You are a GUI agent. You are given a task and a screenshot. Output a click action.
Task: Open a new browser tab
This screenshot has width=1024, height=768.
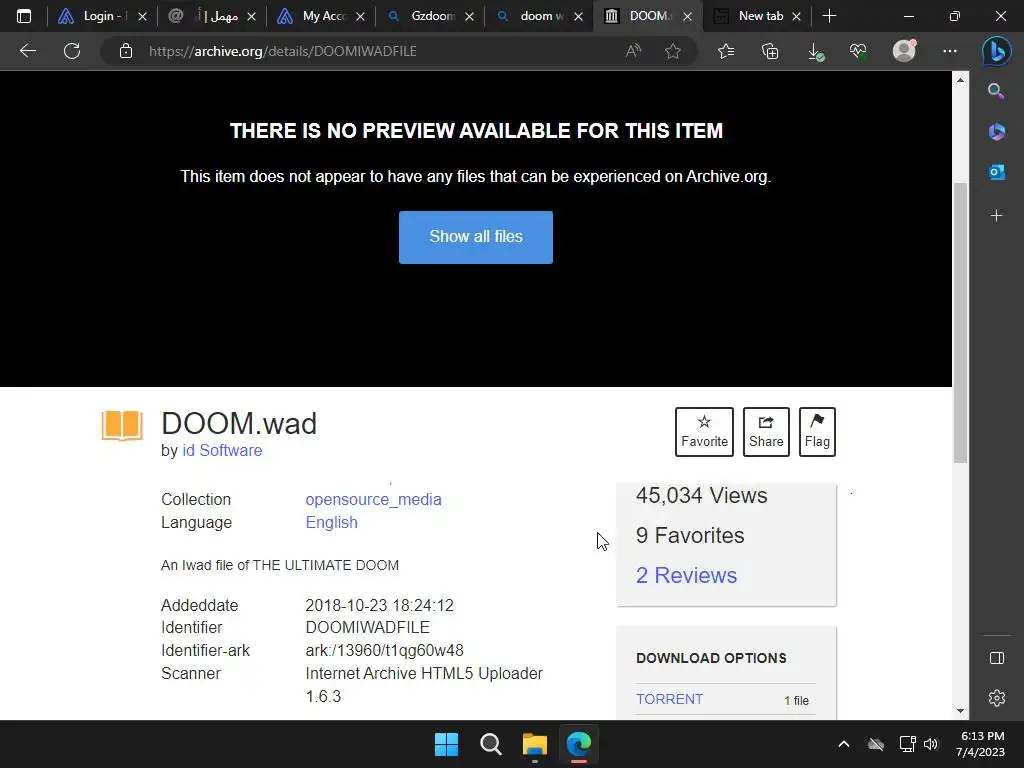click(x=829, y=16)
